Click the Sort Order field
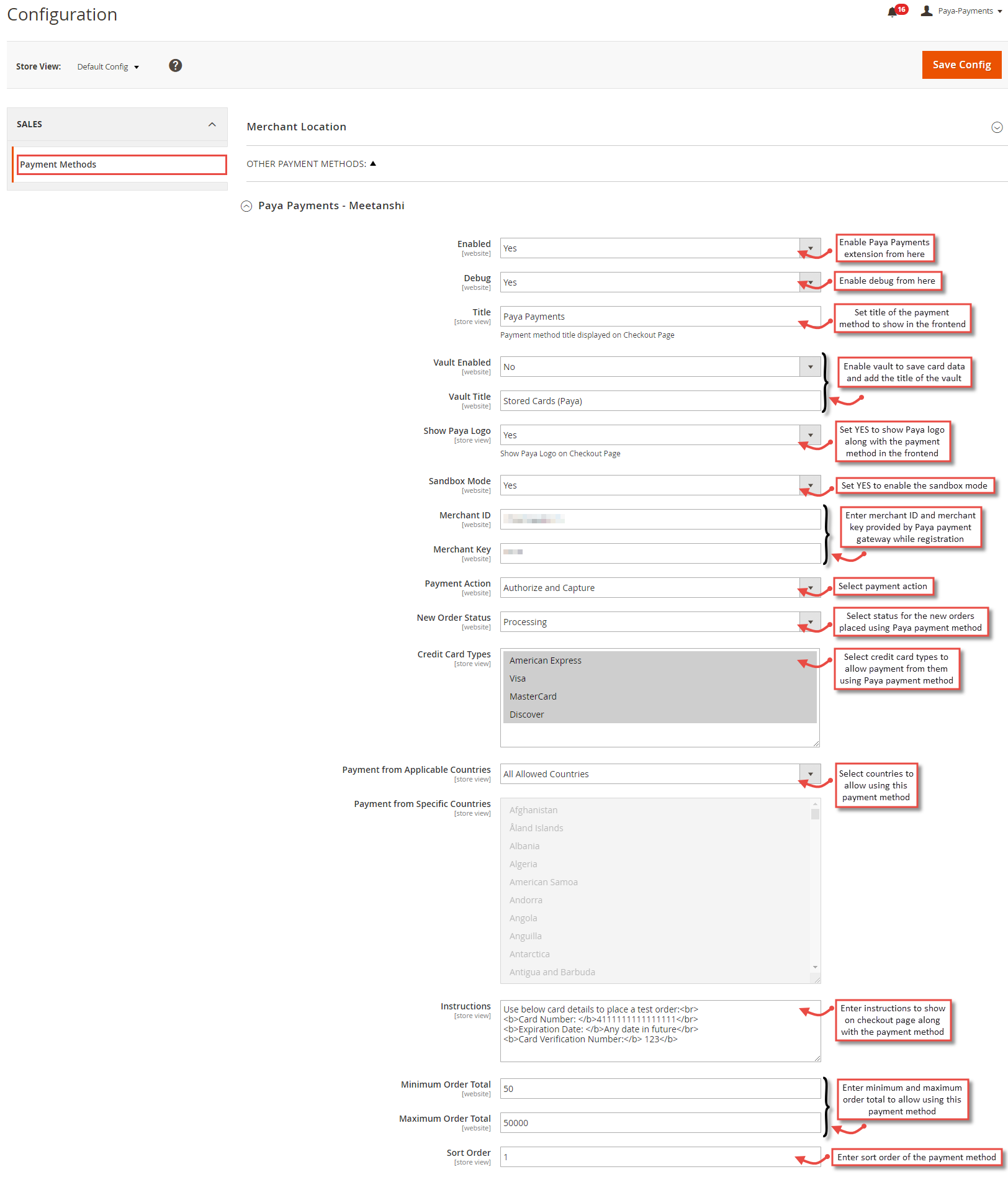This screenshot has width=1008, height=1177. pos(660,1157)
